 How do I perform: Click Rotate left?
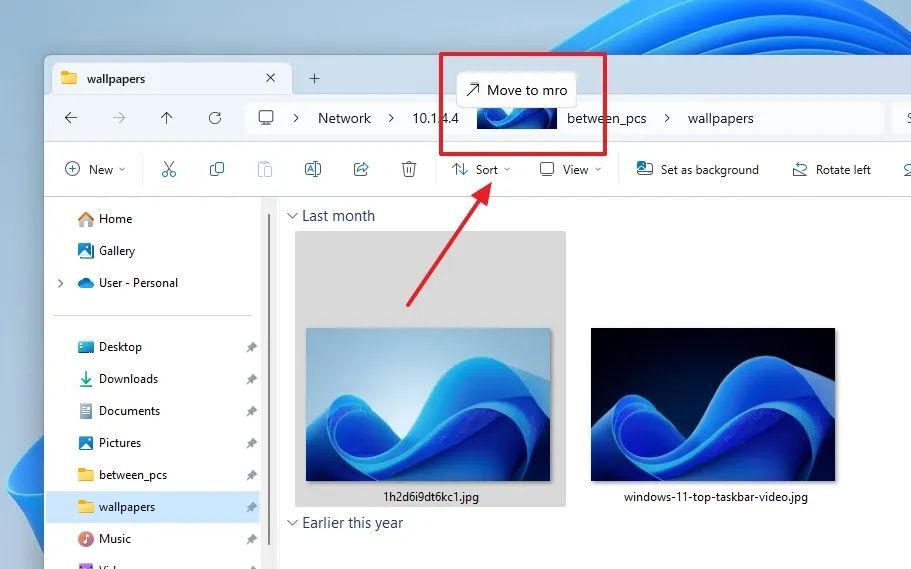pos(831,169)
